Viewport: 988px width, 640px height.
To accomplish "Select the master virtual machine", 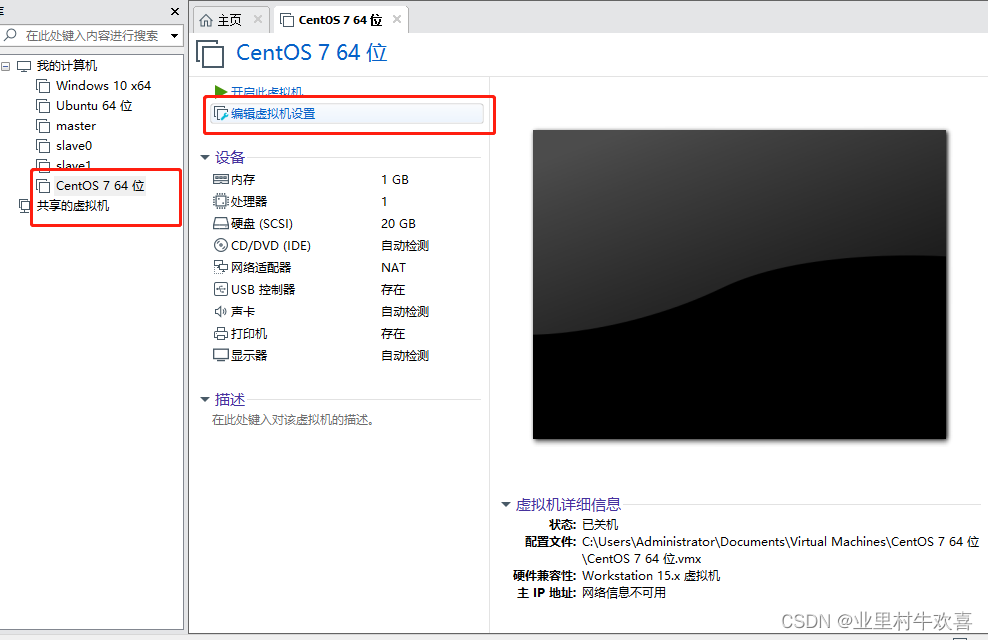I will pos(76,126).
